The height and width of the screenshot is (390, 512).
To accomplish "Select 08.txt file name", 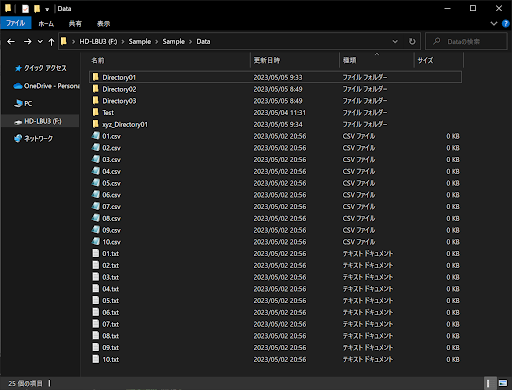I will (x=111, y=336).
